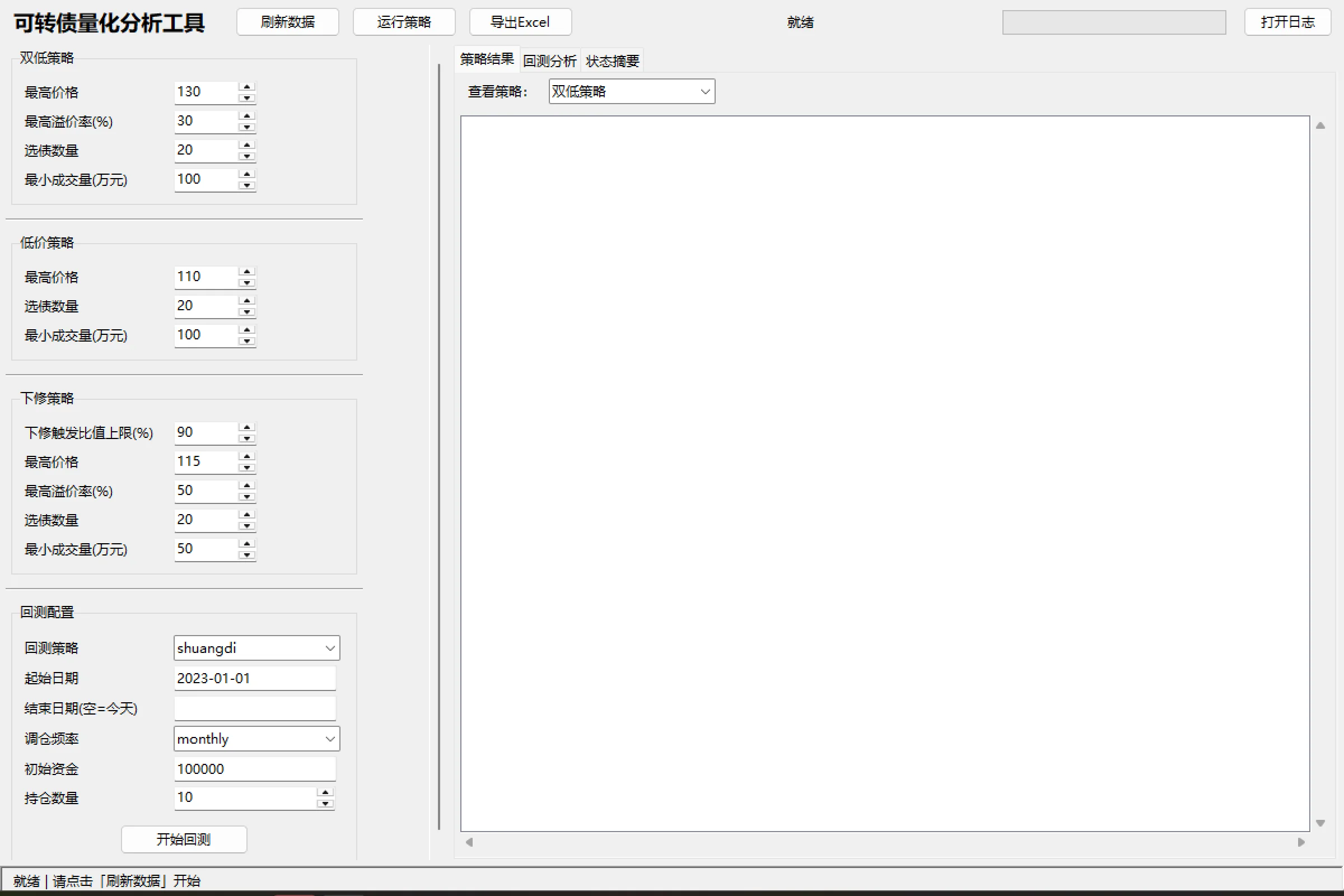Increase 双低策略 最小成交量 with up arrow
Viewport: 1344px width, 896px height.
pos(247,174)
